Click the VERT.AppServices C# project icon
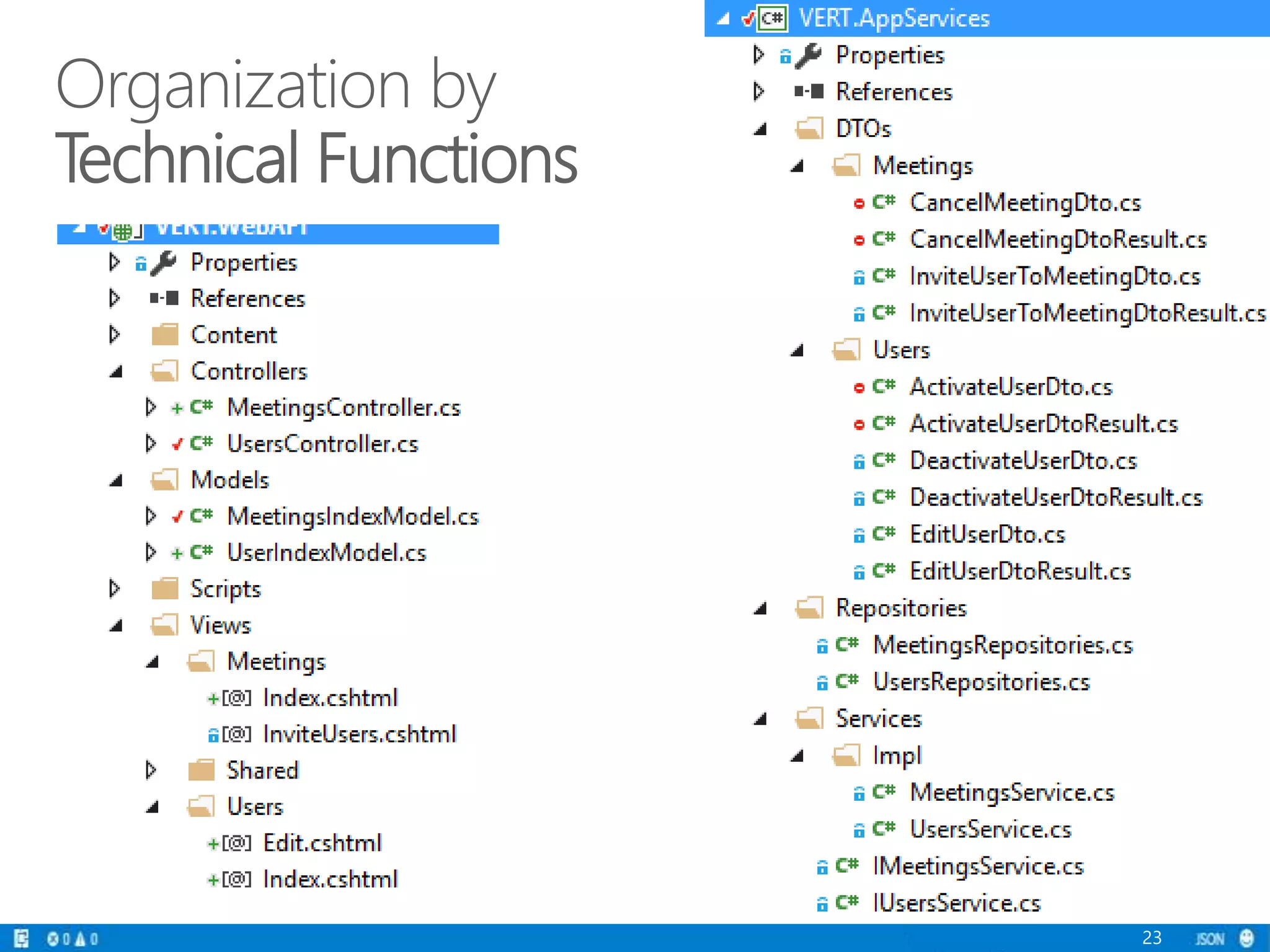This screenshot has height=952, width=1270. pos(773,18)
